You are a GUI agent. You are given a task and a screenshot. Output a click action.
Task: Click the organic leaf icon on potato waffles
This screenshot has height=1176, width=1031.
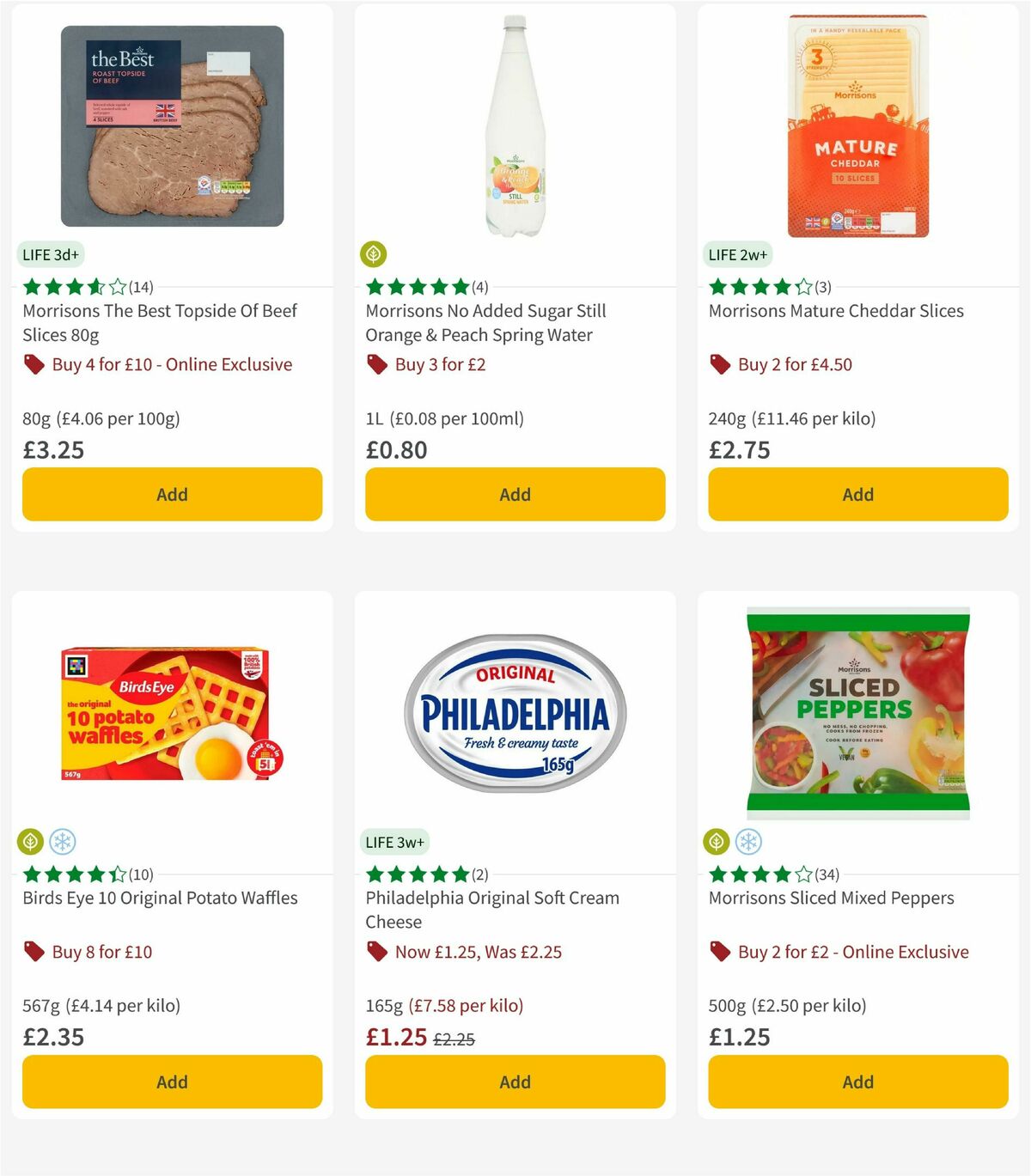[x=30, y=842]
